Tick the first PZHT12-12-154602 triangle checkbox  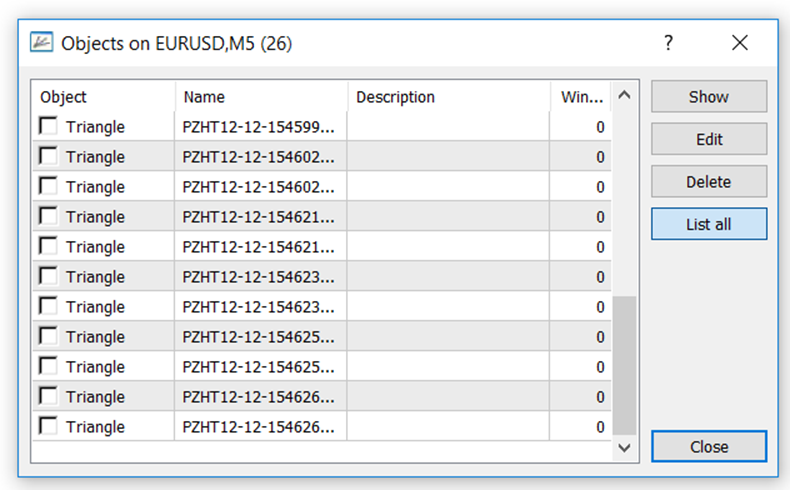point(48,156)
